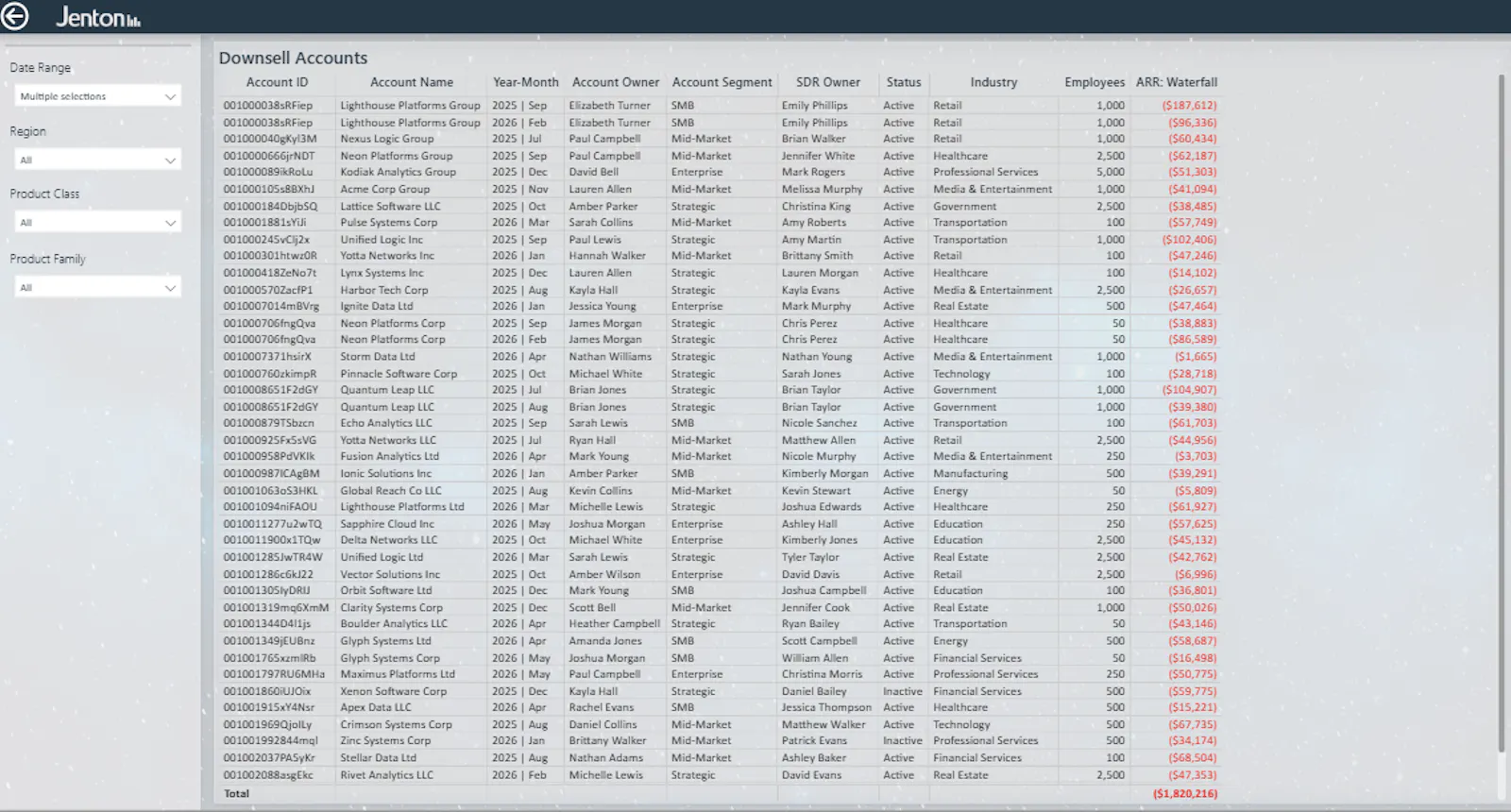Click the Jenton logo
Viewport: 1511px width, 812px height.
pos(98,17)
